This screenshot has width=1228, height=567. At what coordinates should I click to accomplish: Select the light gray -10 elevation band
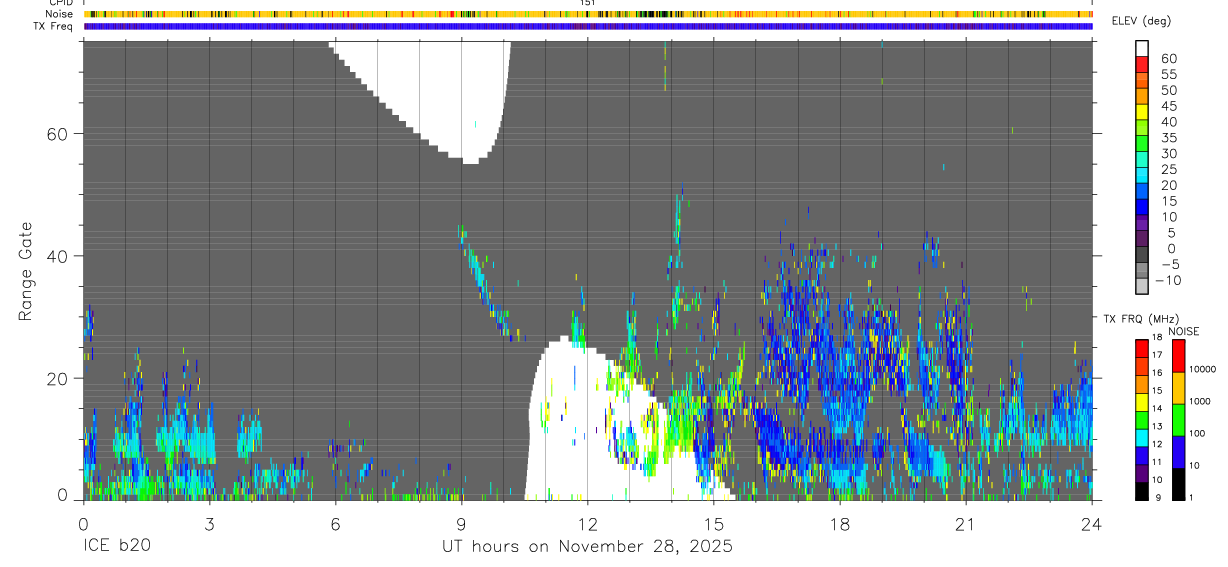(1142, 288)
